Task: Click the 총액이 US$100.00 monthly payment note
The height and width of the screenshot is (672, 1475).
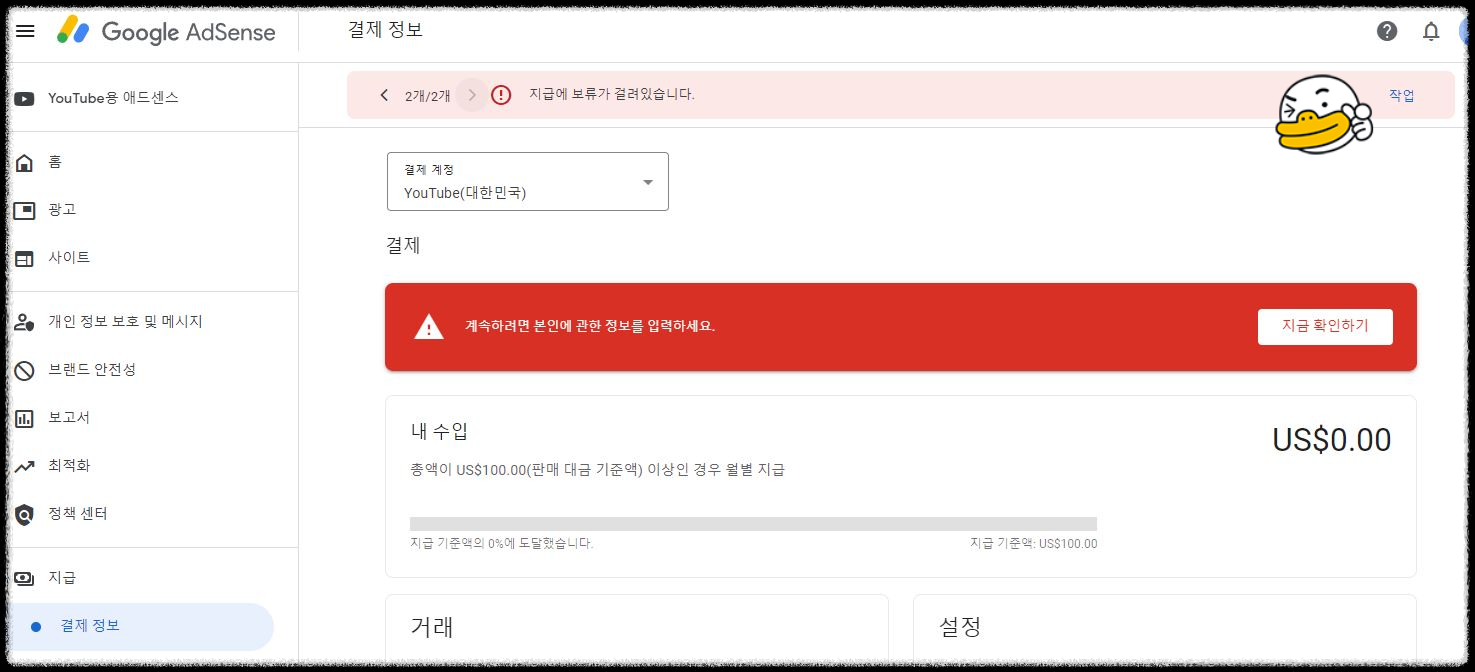Action: point(598,470)
